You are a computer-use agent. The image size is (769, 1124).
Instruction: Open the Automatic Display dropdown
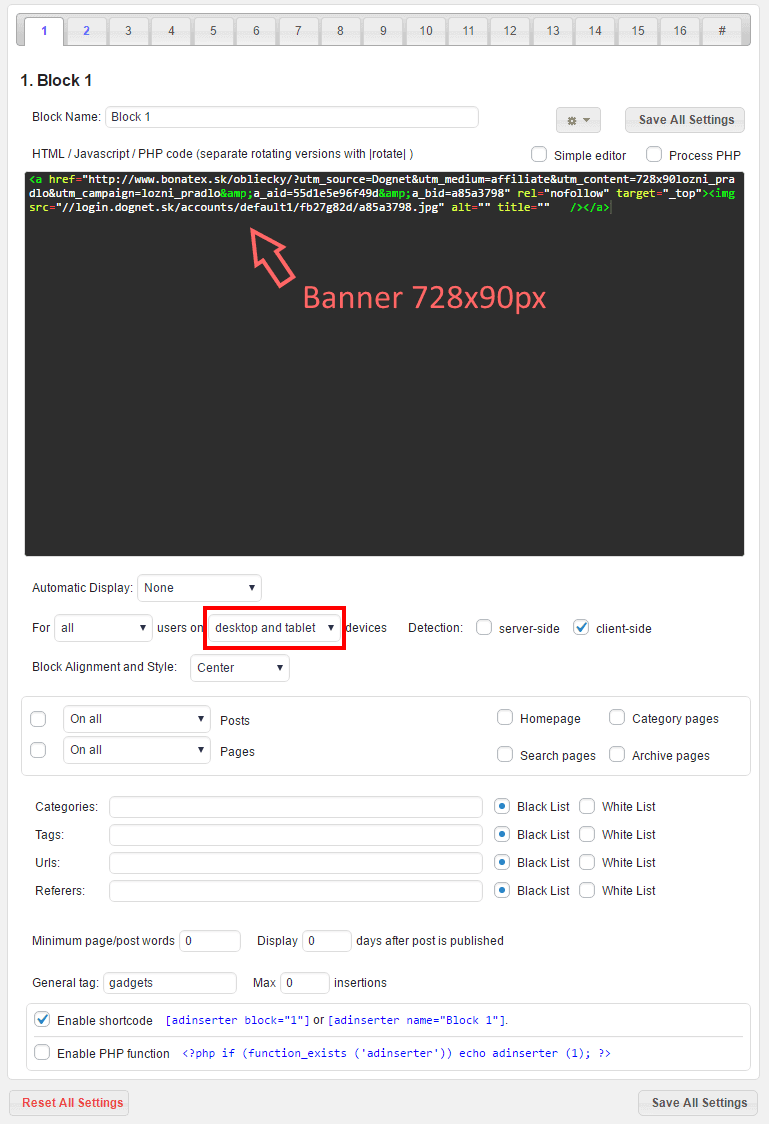click(199, 588)
